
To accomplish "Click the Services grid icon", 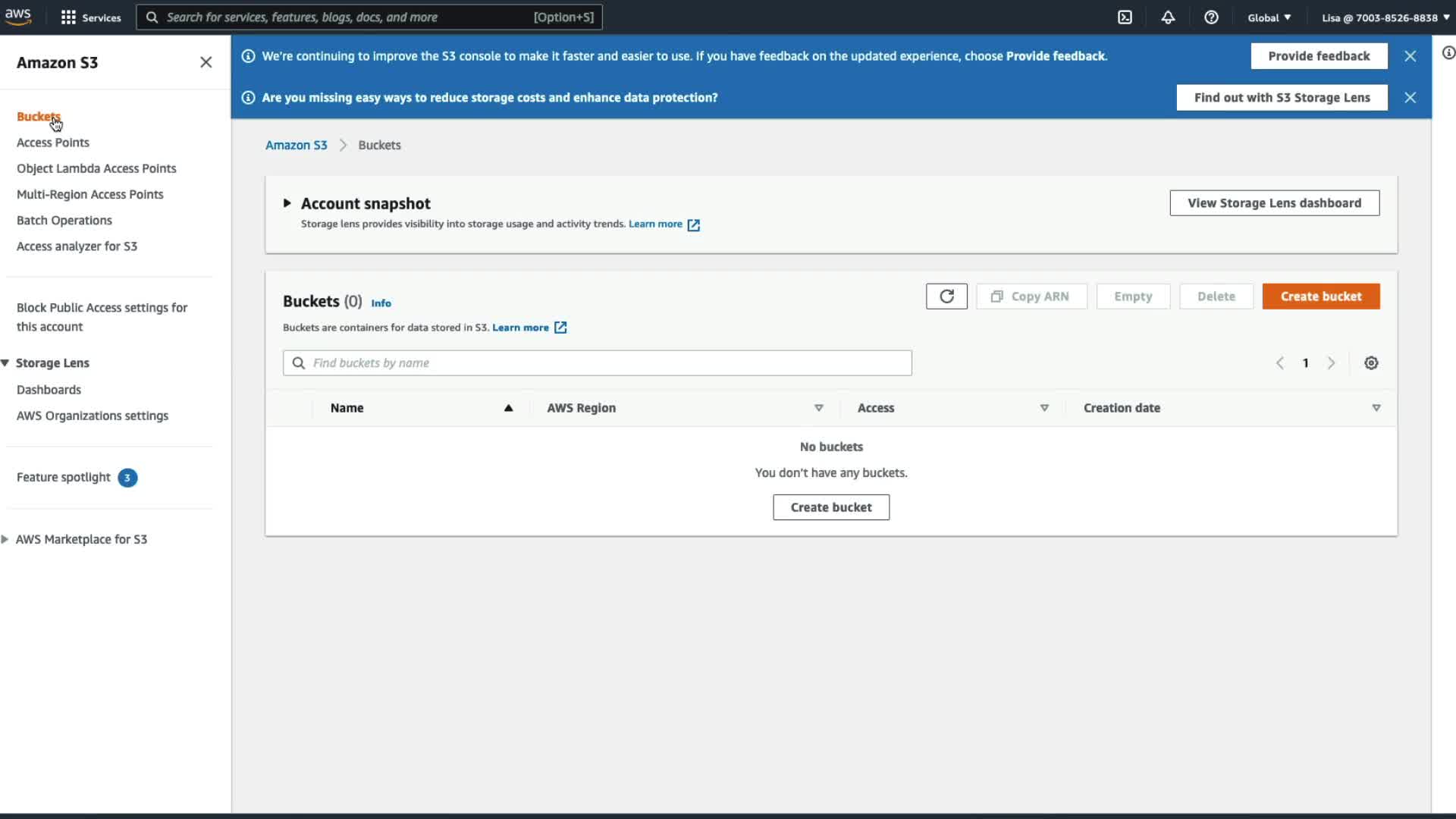I will 68,17.
